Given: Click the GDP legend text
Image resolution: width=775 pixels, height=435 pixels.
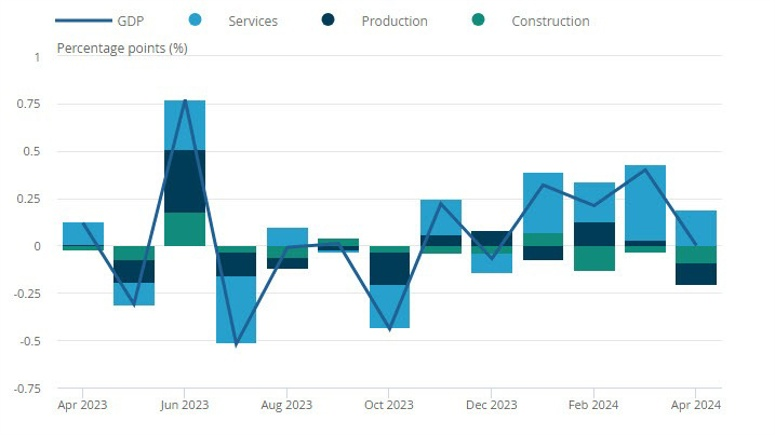Looking at the screenshot, I should pos(130,21).
